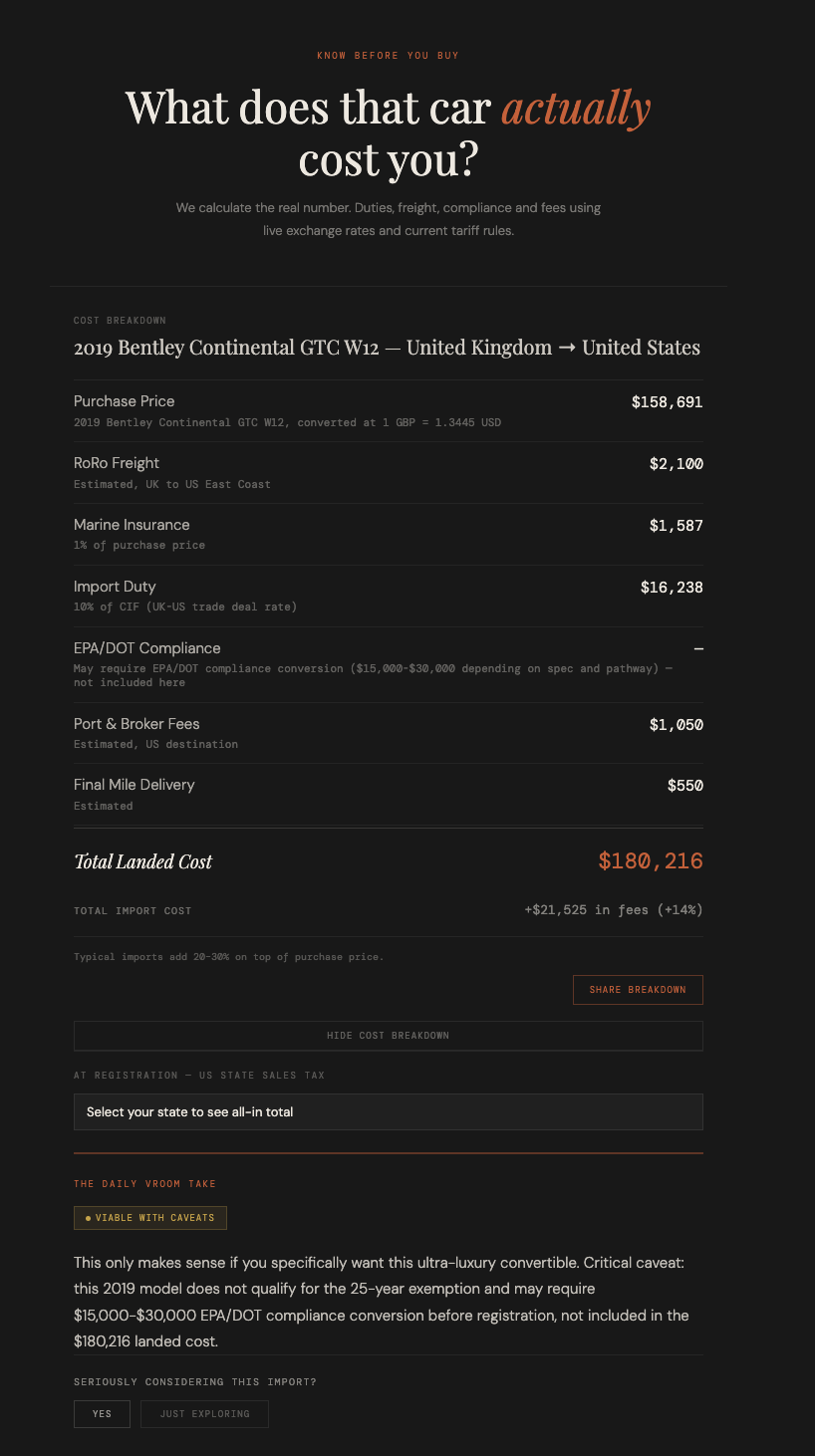Select the RoRo Freight line item
The width and height of the screenshot is (815, 1456).
pyautogui.click(x=117, y=463)
